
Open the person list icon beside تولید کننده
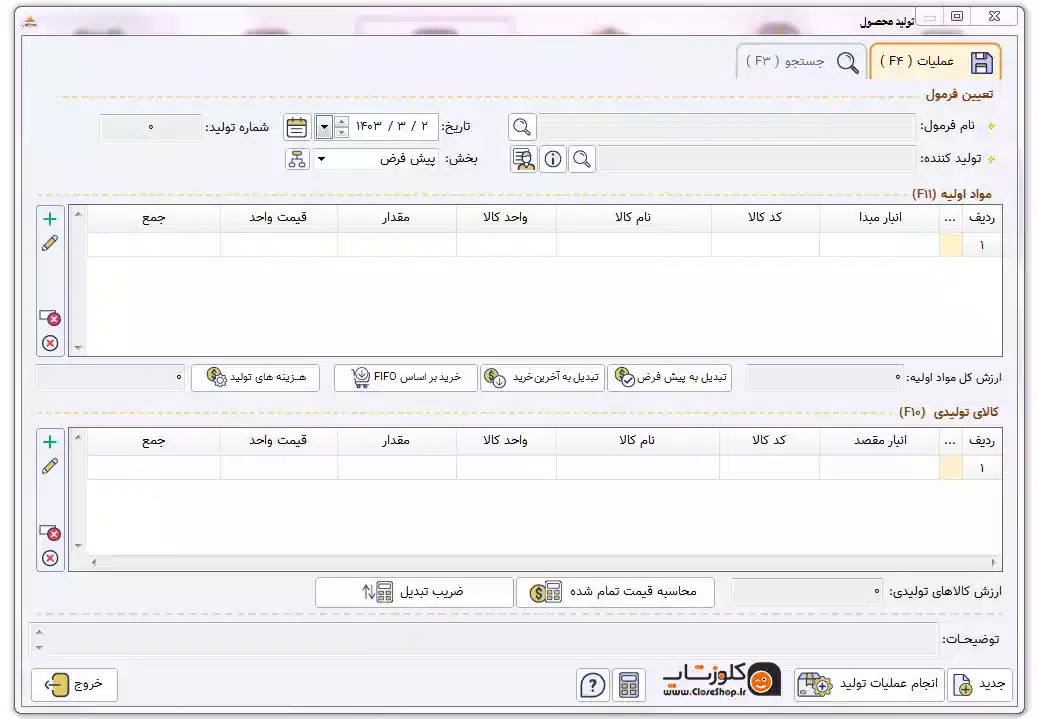[524, 159]
